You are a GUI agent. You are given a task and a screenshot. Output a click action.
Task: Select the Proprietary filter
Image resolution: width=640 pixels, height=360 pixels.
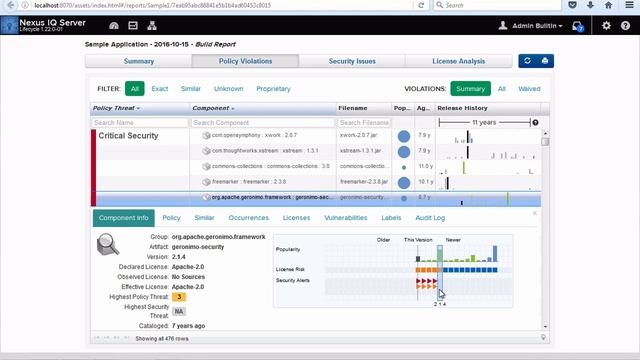[x=273, y=89]
